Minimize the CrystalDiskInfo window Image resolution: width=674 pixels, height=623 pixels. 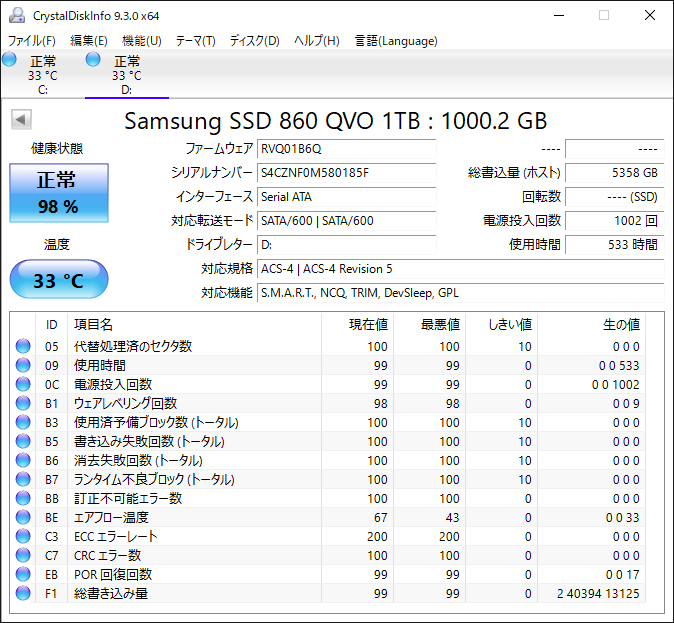(x=559, y=15)
